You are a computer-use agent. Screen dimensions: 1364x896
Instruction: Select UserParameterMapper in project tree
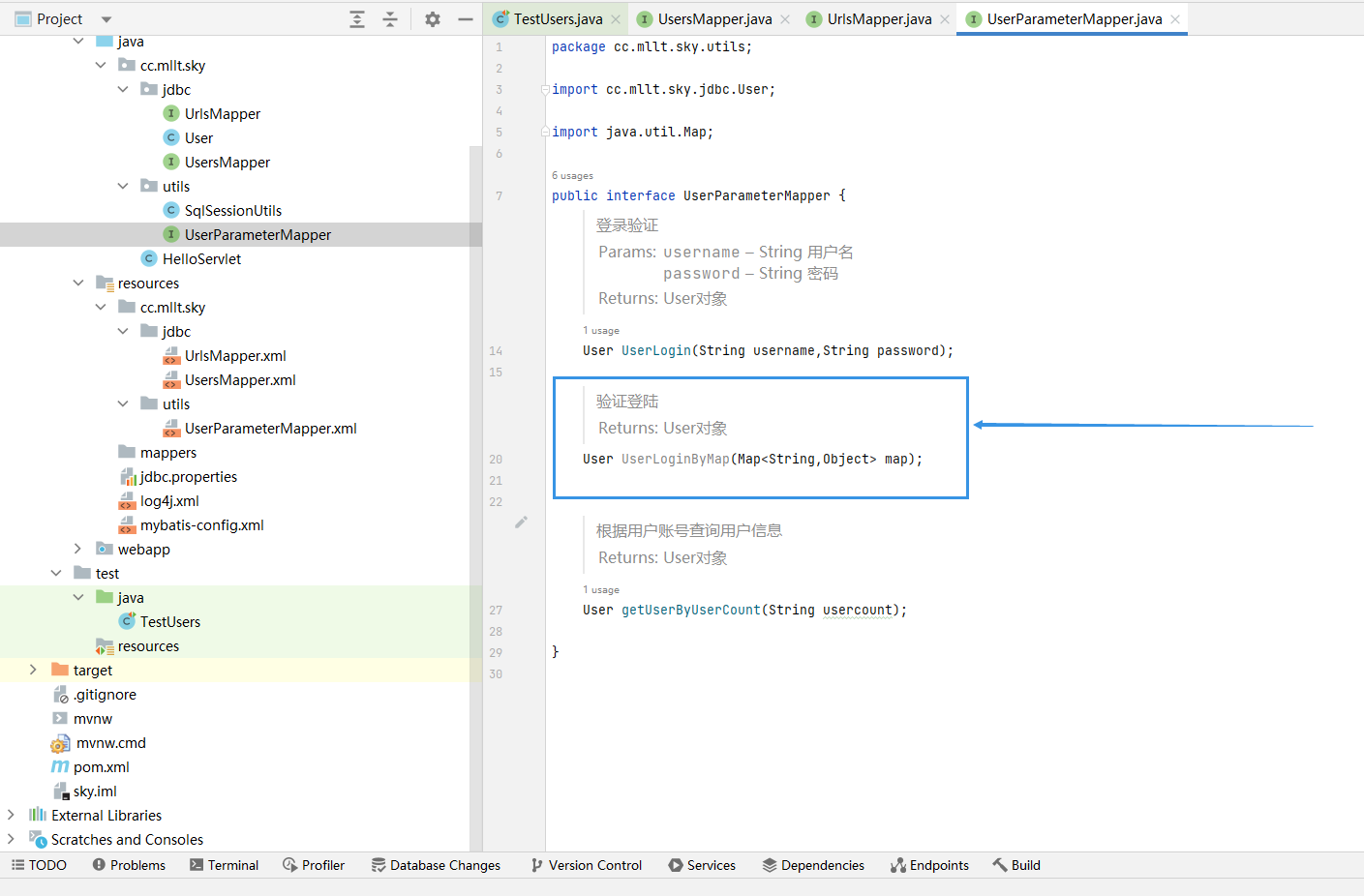pos(258,234)
